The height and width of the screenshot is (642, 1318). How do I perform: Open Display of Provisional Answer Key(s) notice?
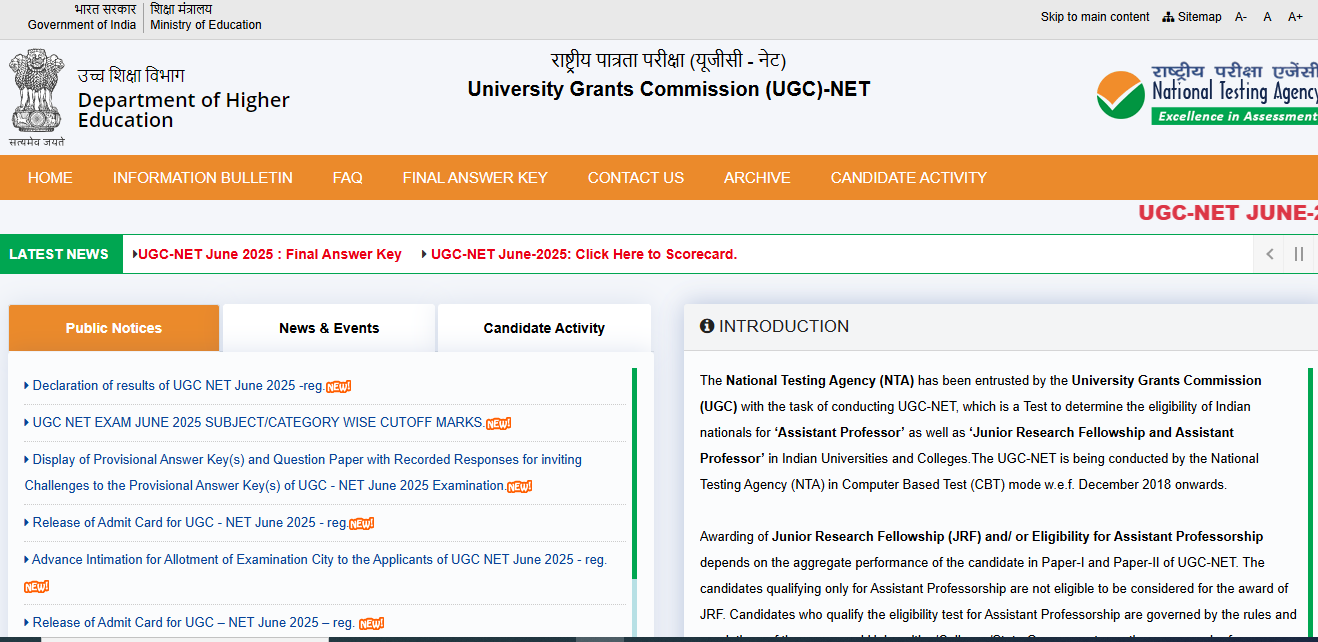coord(303,473)
